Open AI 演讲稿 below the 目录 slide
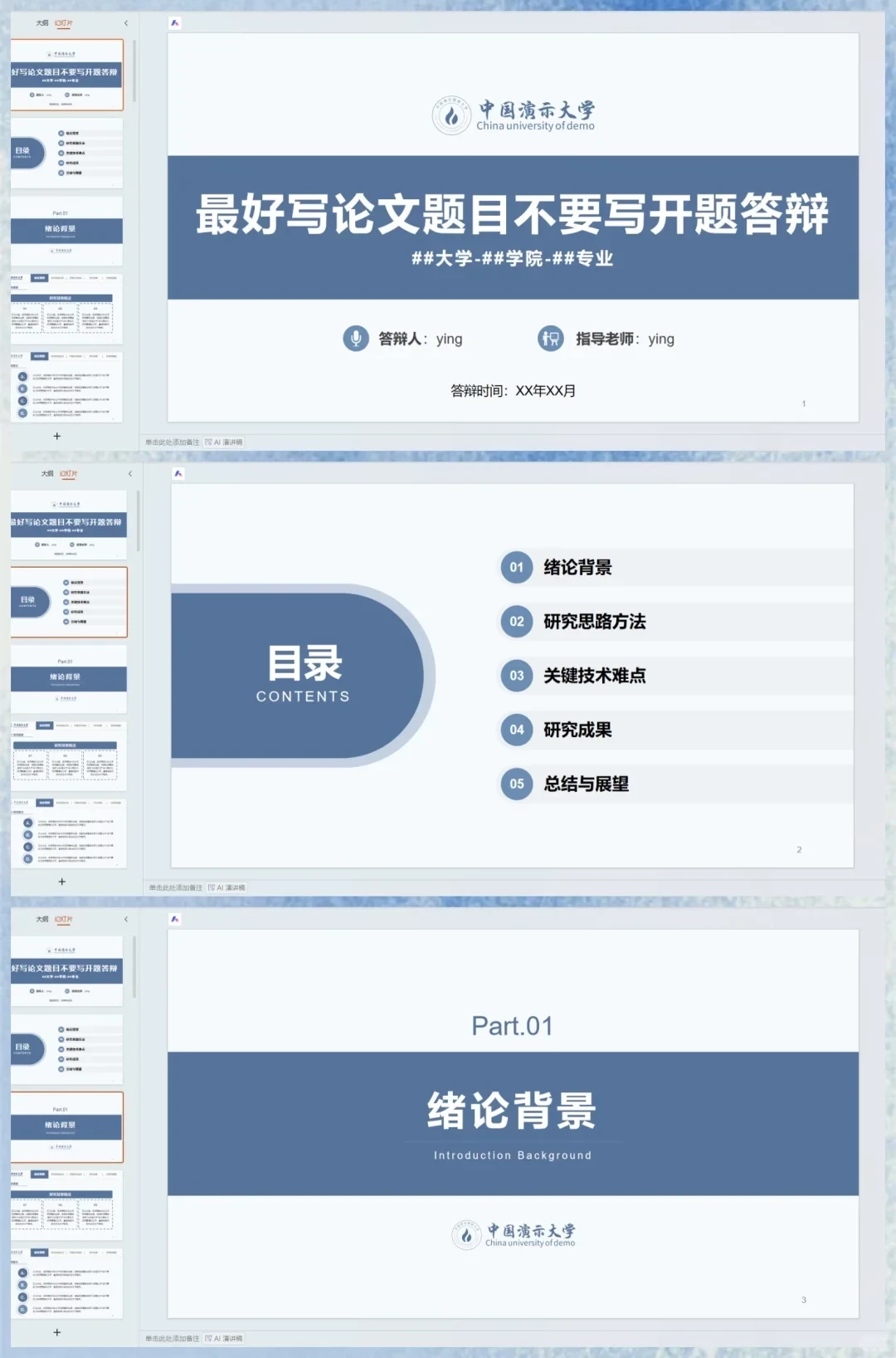Image resolution: width=896 pixels, height=1358 pixels. tap(227, 888)
